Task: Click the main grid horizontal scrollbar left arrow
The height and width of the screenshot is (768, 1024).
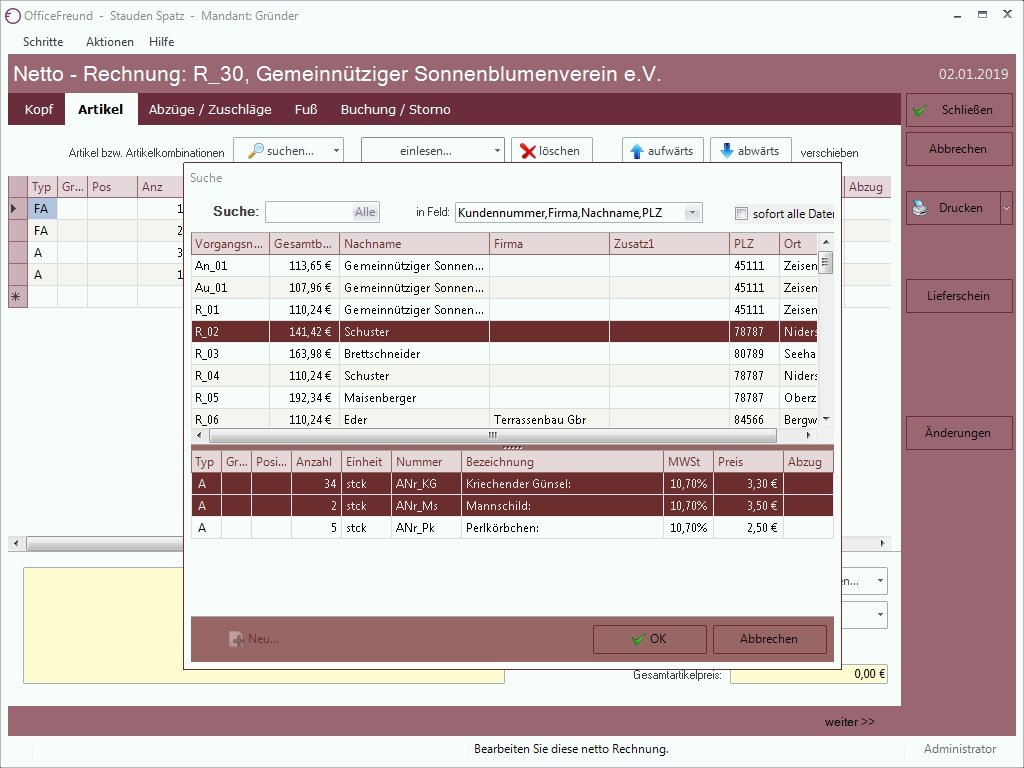Action: click(x=16, y=543)
